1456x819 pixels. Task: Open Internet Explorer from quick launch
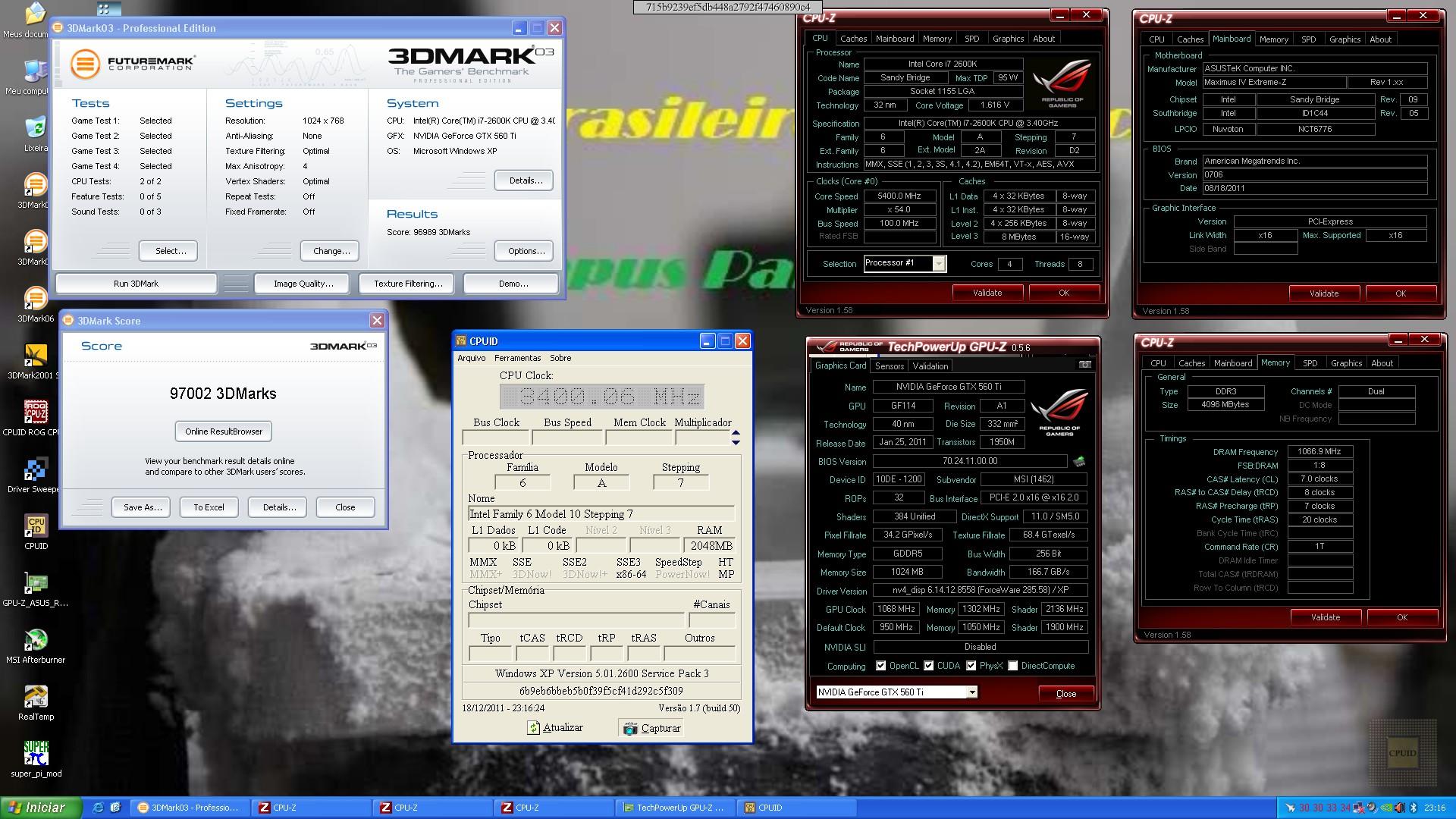tap(98, 808)
